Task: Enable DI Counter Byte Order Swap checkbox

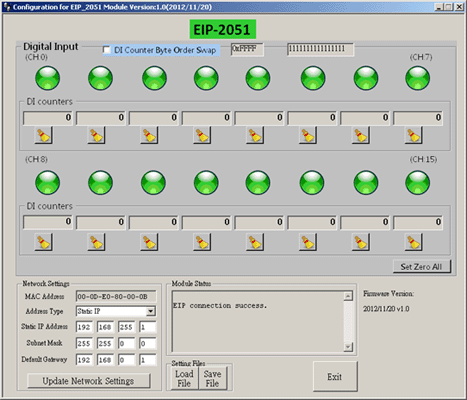Action: [x=107, y=50]
